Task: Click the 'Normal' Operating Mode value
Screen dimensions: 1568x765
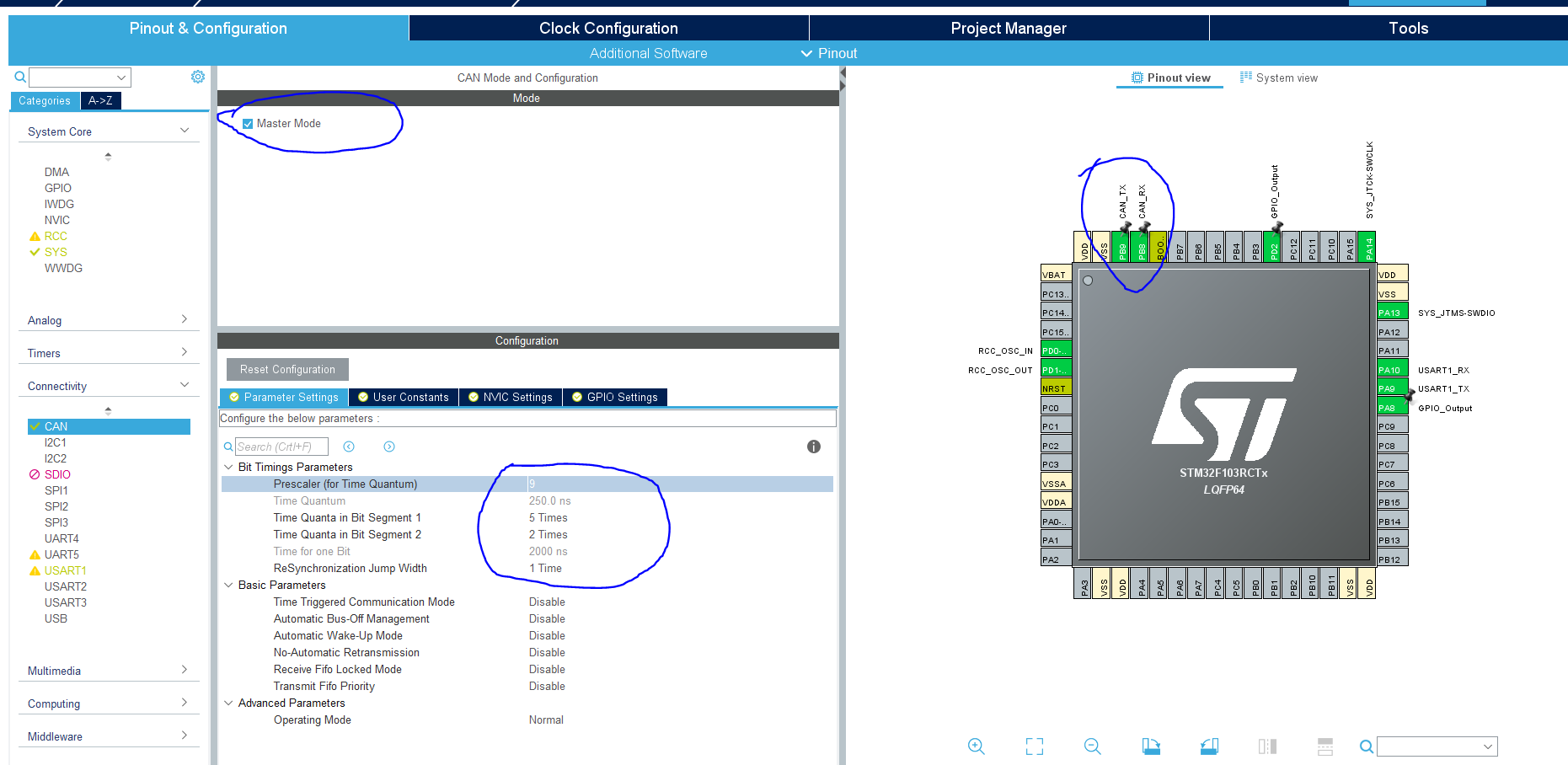Action: [x=546, y=720]
